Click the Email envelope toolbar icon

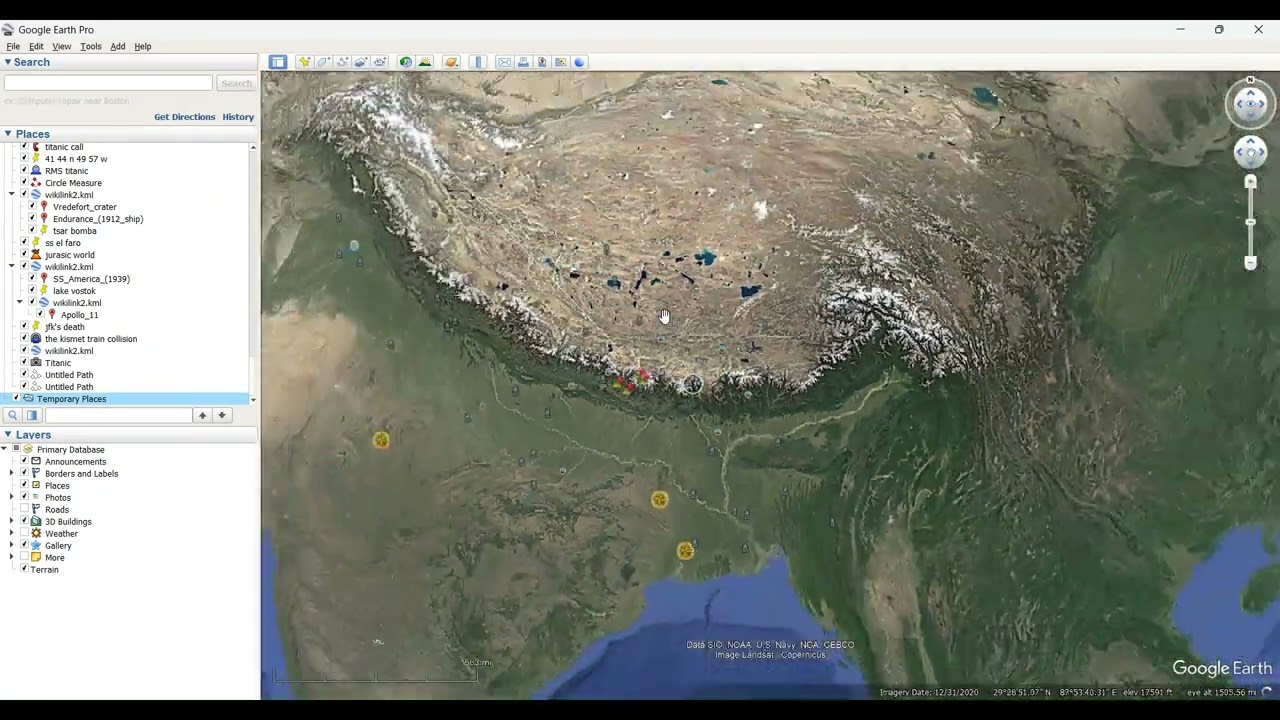point(504,62)
